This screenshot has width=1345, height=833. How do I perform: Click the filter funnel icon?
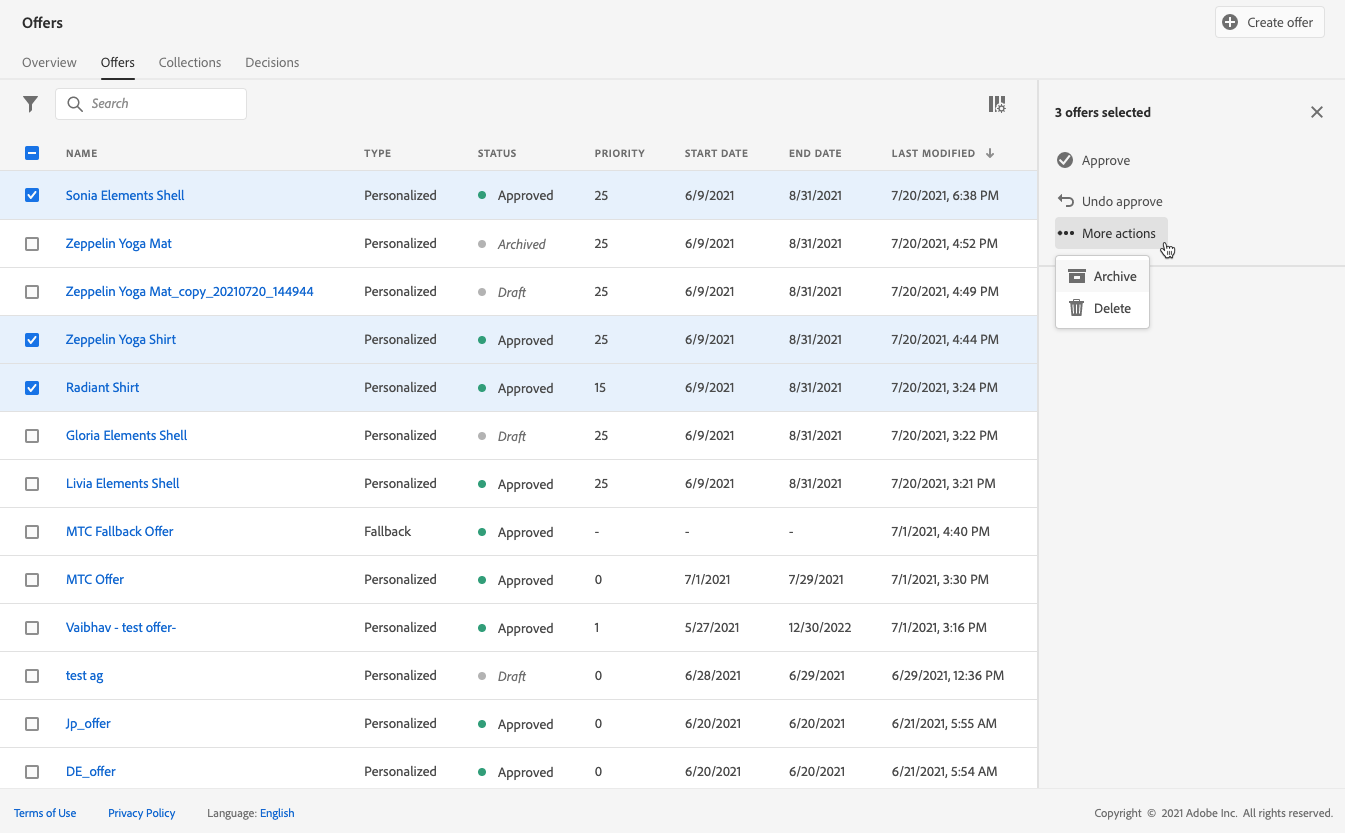pos(31,104)
